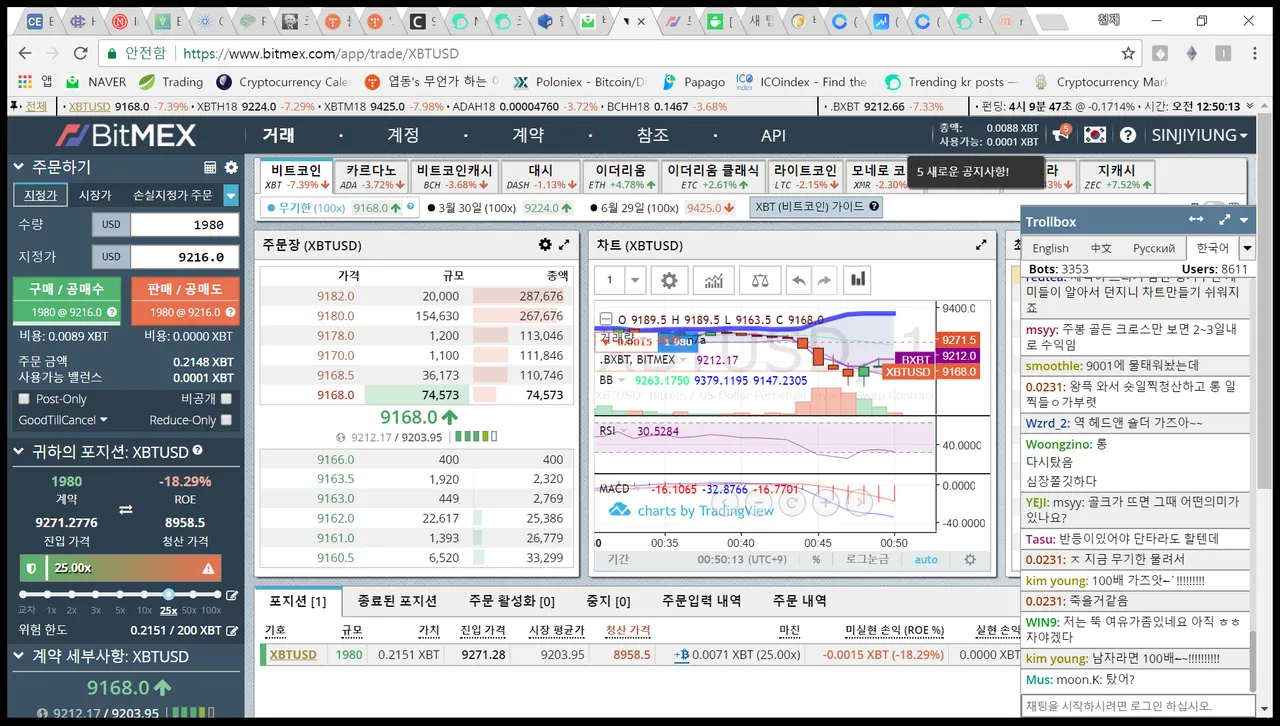The height and width of the screenshot is (726, 1280).
Task: Toggle chart log scale 로그눈금
Action: tap(867, 560)
